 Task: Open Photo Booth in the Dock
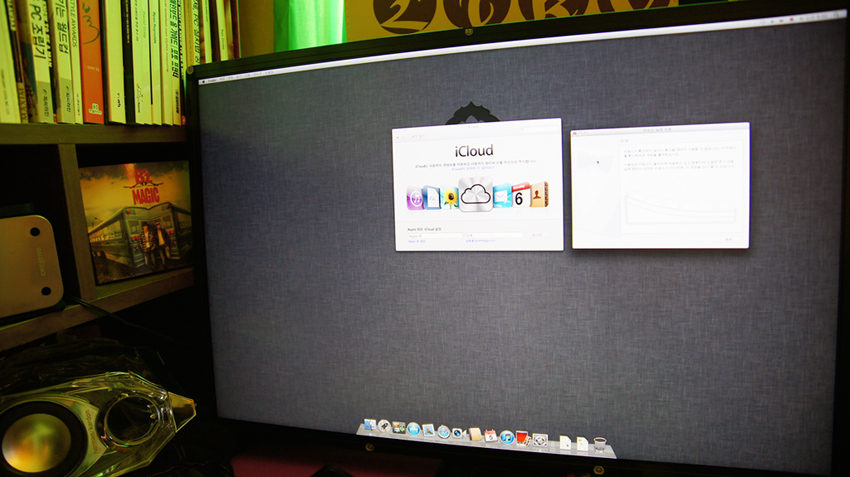[523, 438]
